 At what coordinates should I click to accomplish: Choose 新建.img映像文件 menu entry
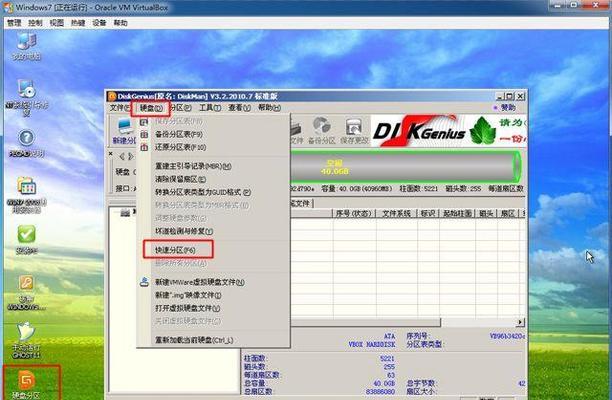(x=213, y=295)
